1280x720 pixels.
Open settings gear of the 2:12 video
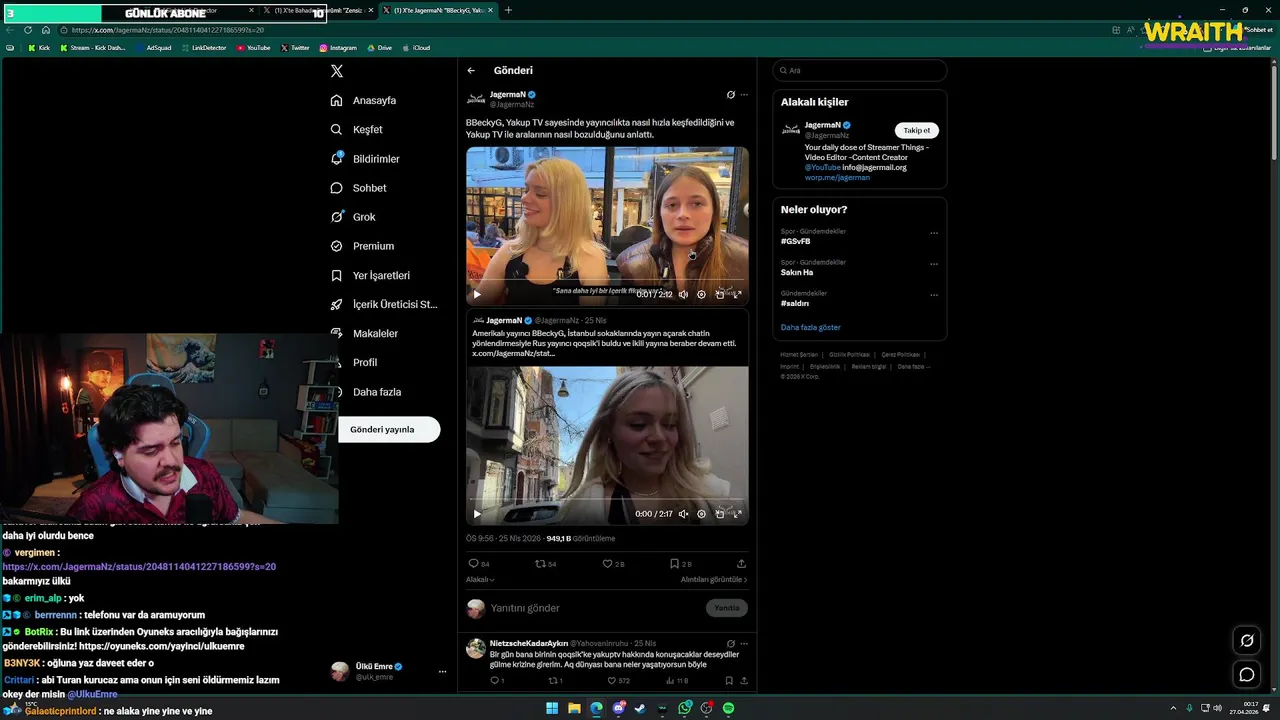click(x=701, y=294)
